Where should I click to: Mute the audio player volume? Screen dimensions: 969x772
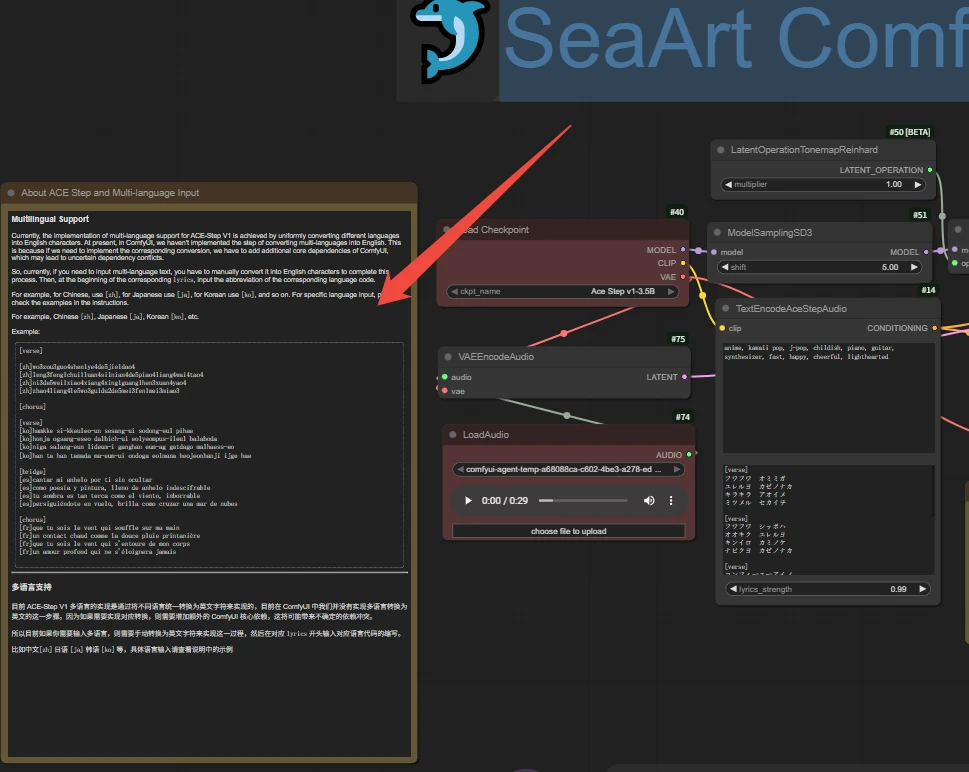coord(649,500)
